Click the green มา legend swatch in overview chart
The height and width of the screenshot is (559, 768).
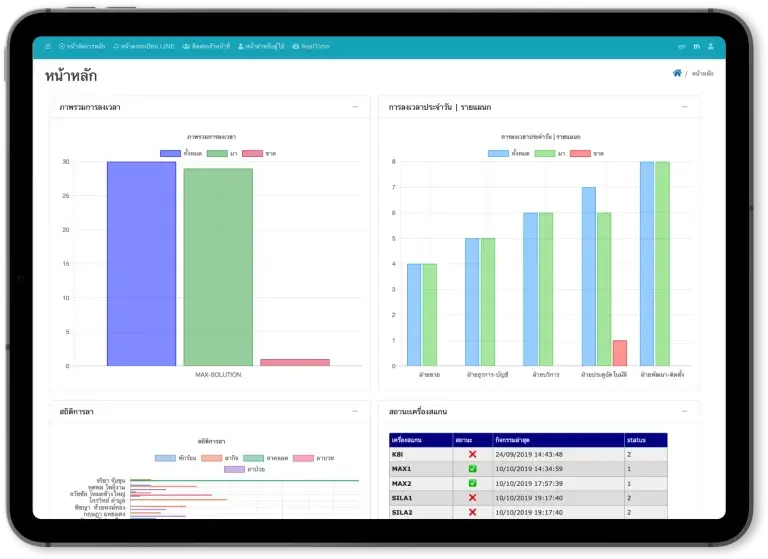point(217,153)
